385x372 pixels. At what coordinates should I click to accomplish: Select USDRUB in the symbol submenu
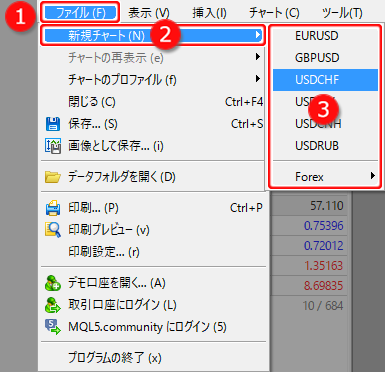tap(325, 146)
